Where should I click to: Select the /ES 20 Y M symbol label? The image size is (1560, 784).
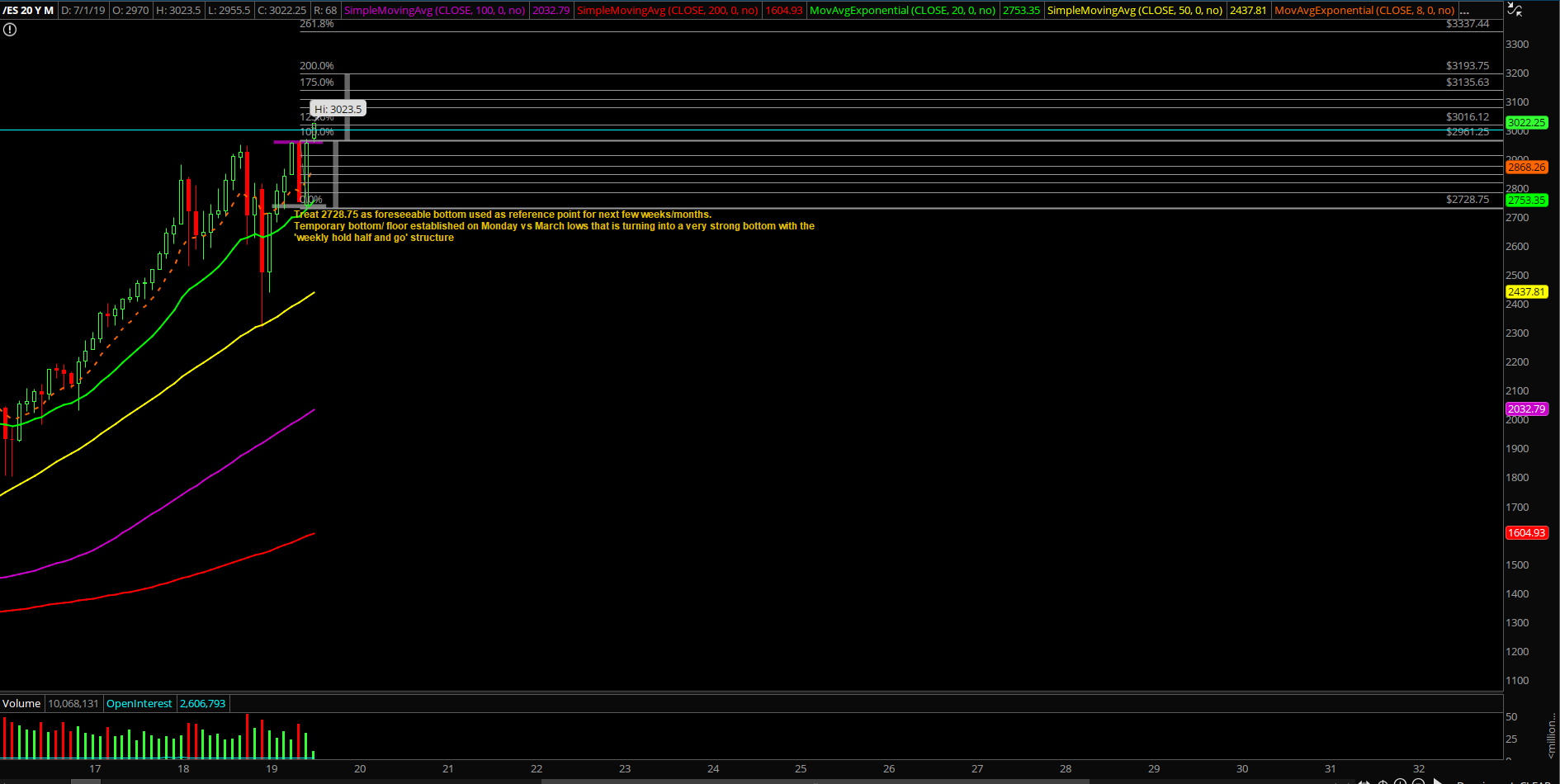pos(28,11)
